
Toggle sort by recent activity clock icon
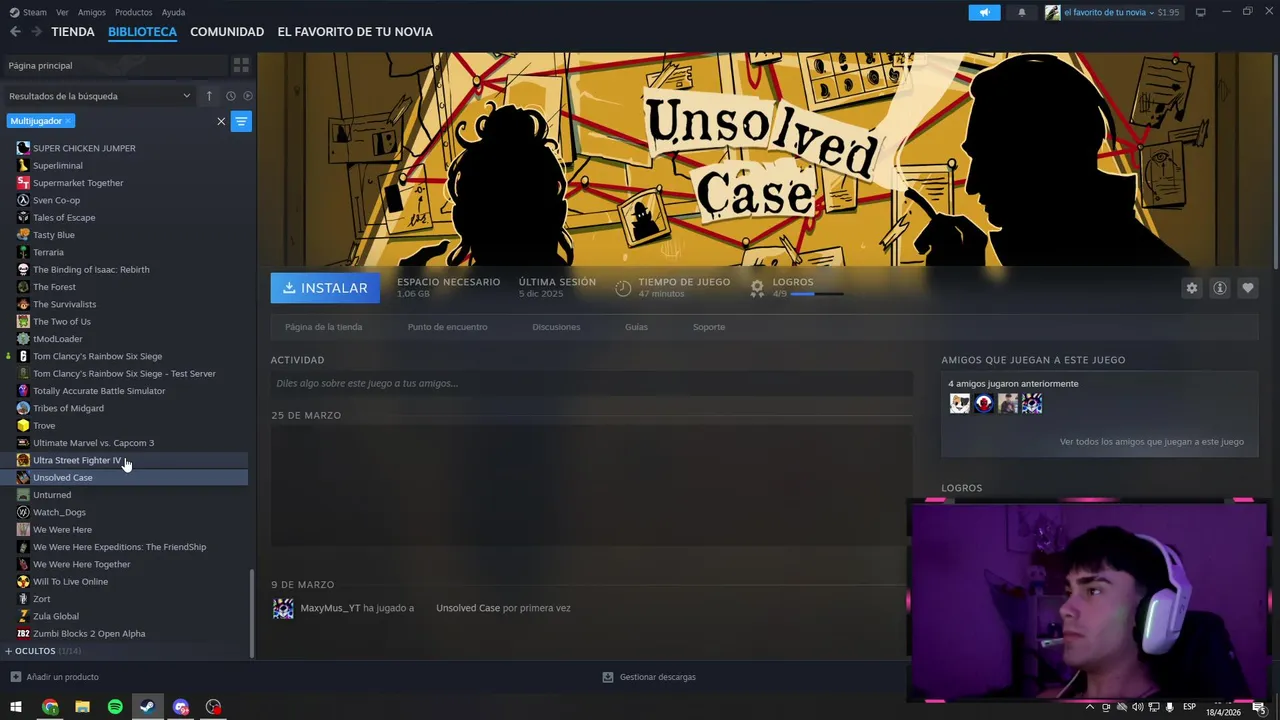tap(230, 96)
